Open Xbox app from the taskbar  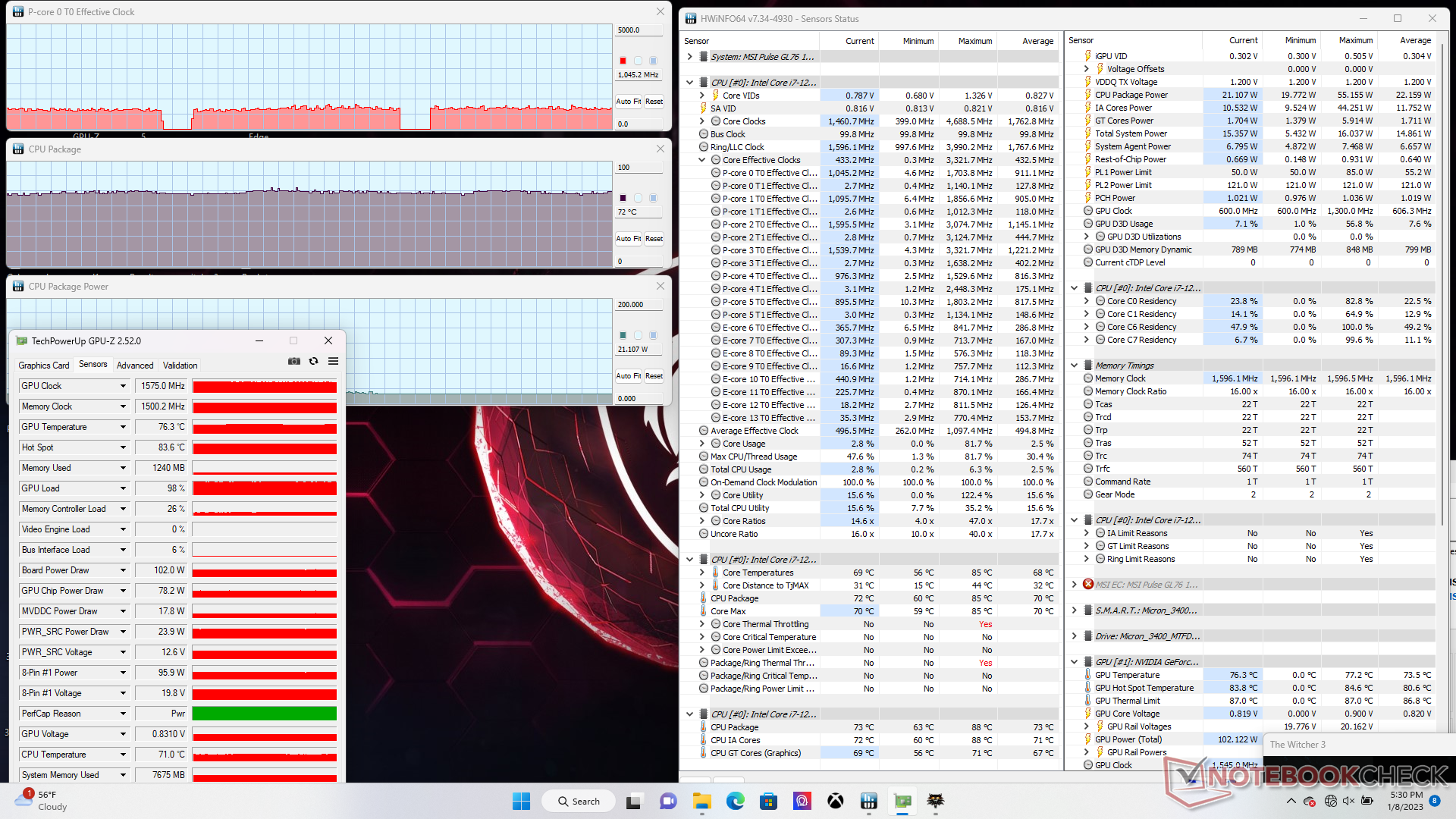coord(835,801)
